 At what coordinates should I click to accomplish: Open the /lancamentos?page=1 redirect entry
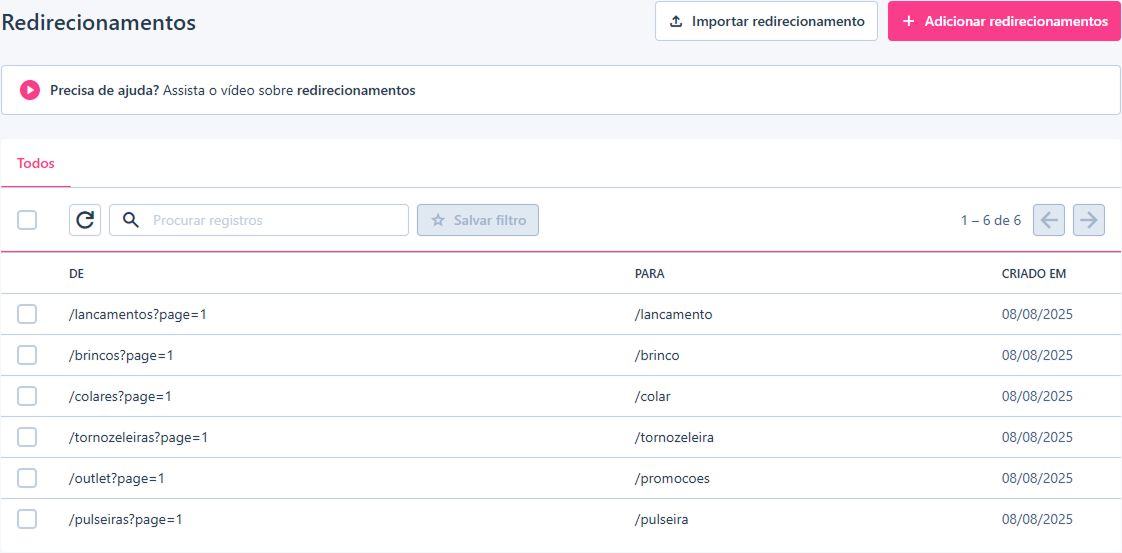click(138, 314)
